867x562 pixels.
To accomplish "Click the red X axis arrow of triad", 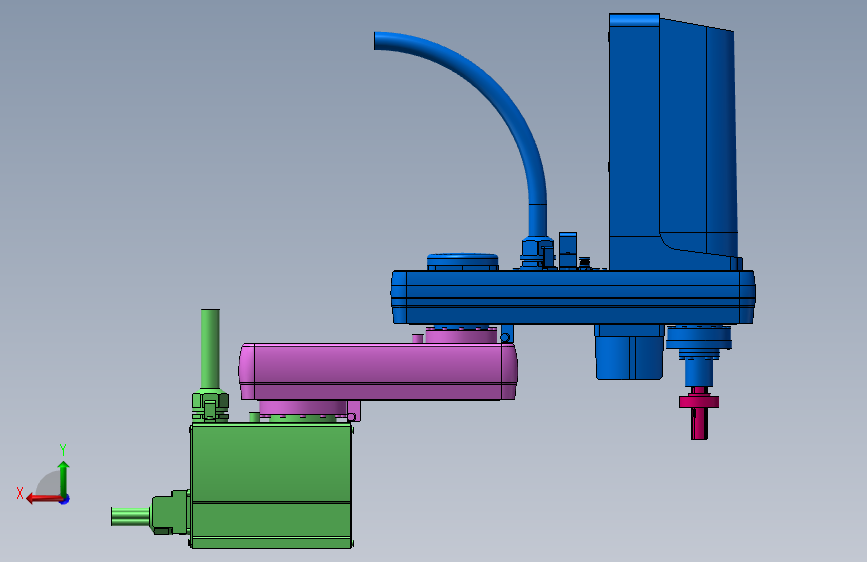I will tap(44, 499).
